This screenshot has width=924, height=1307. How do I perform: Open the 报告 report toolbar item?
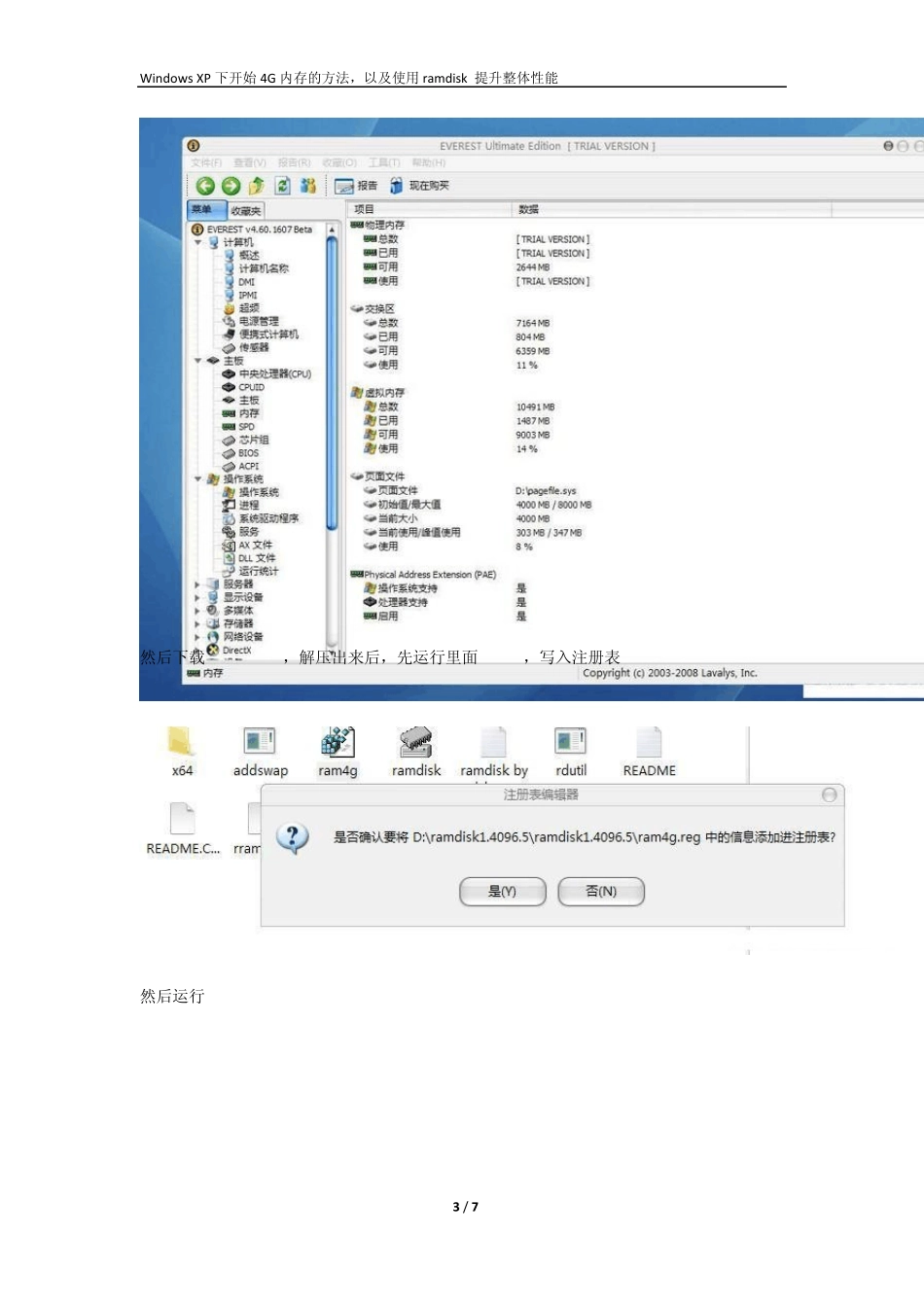[356, 186]
